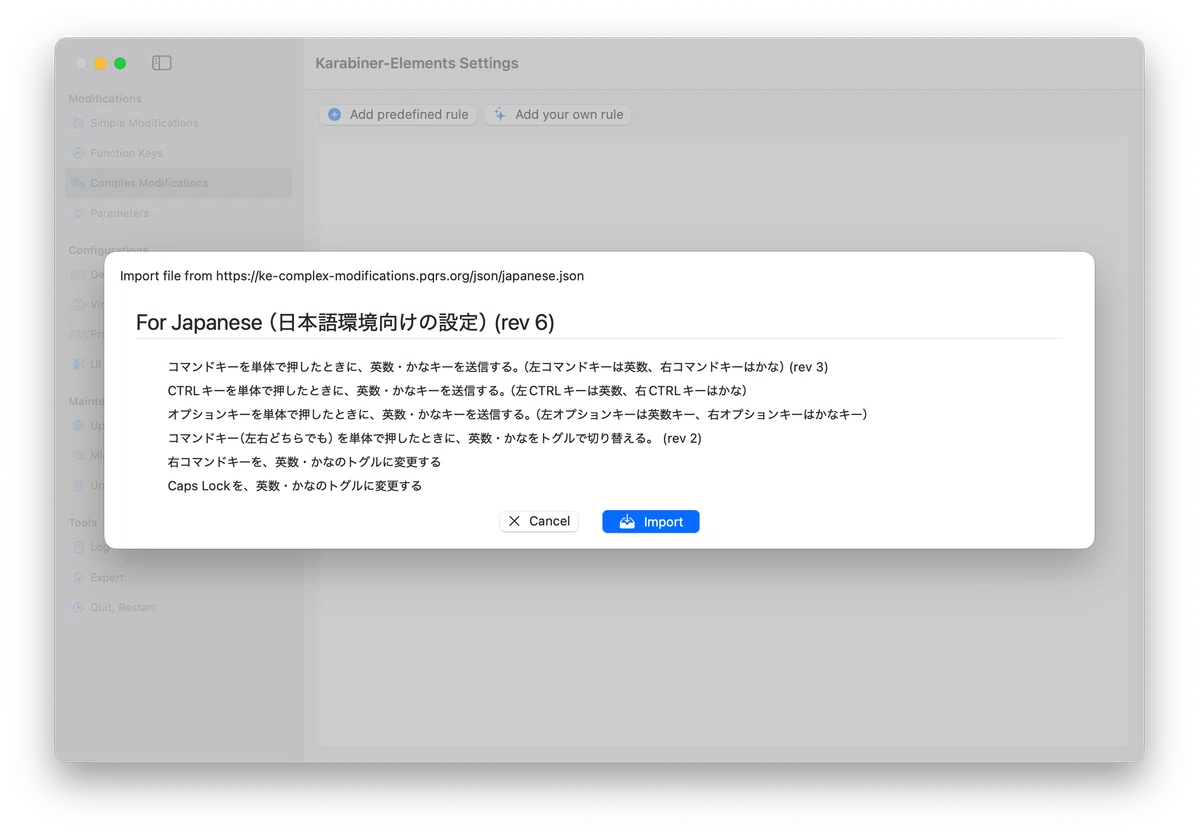Open Simple Modifications in the sidebar
The height and width of the screenshot is (836, 1200).
(x=178, y=123)
